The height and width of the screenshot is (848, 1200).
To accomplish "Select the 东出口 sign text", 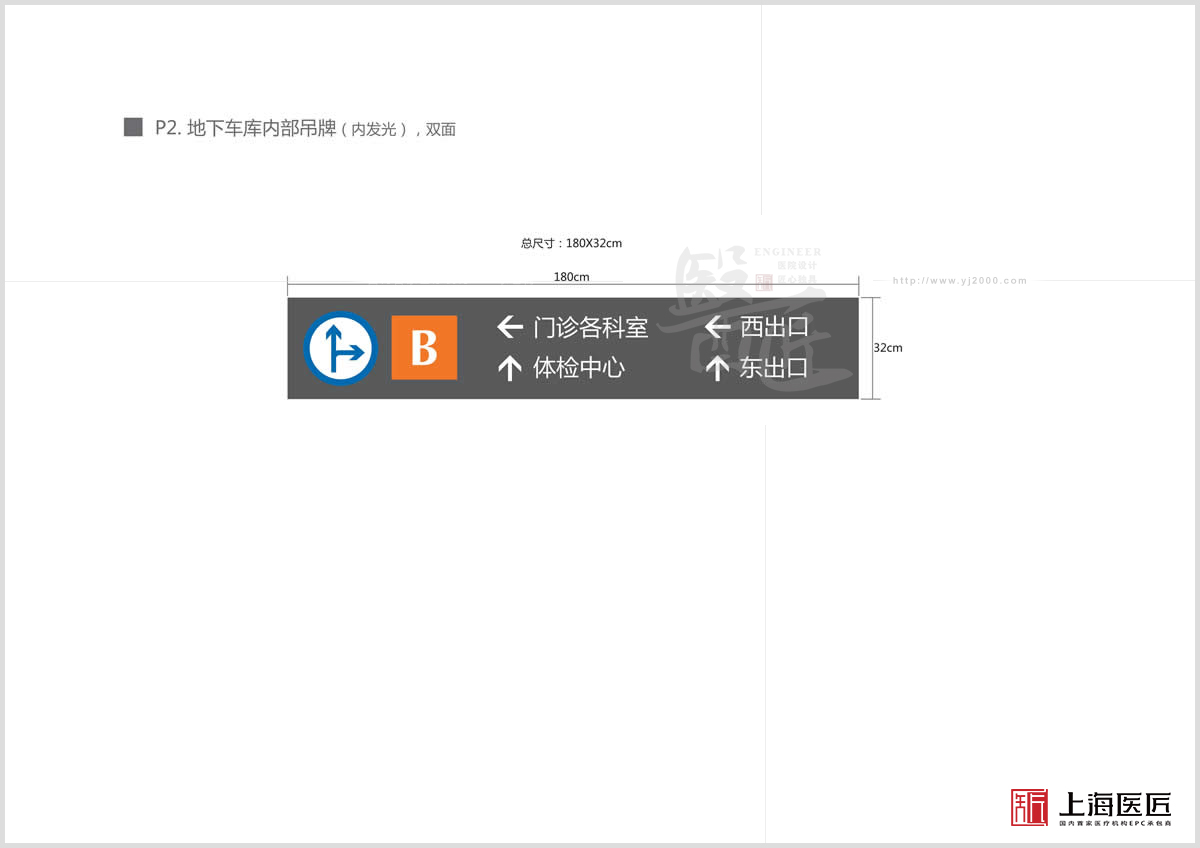I will pyautogui.click(x=773, y=368).
